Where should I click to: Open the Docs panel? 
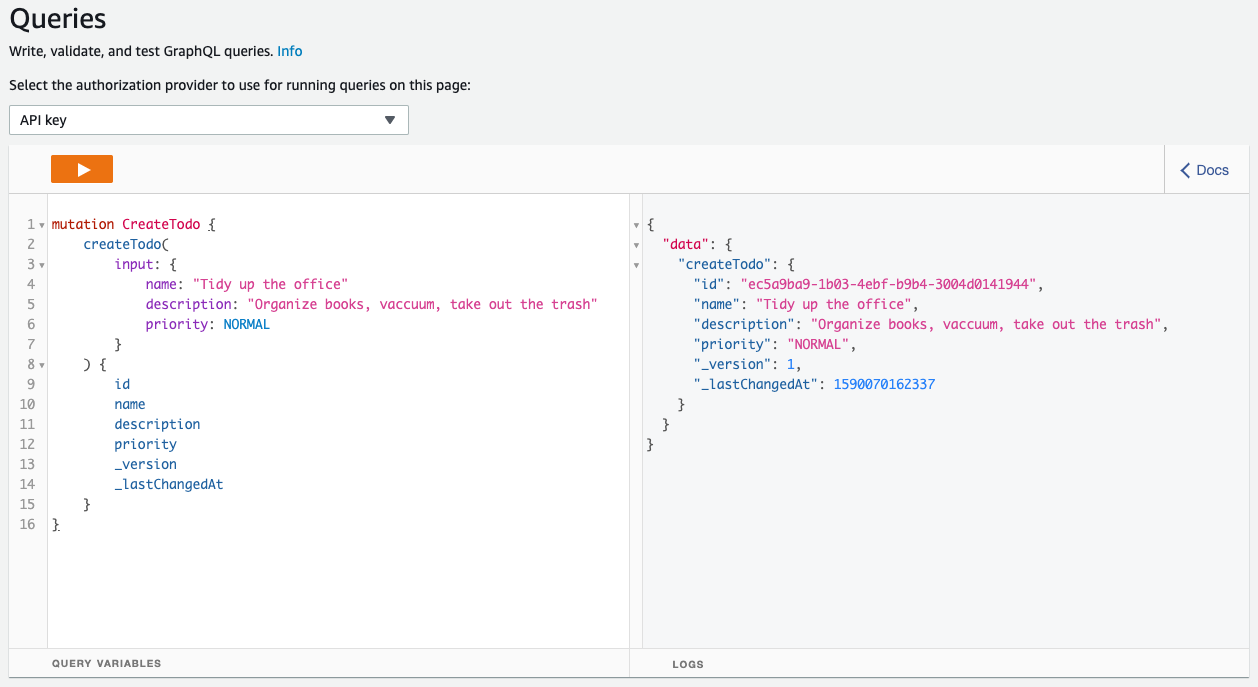tap(1205, 170)
